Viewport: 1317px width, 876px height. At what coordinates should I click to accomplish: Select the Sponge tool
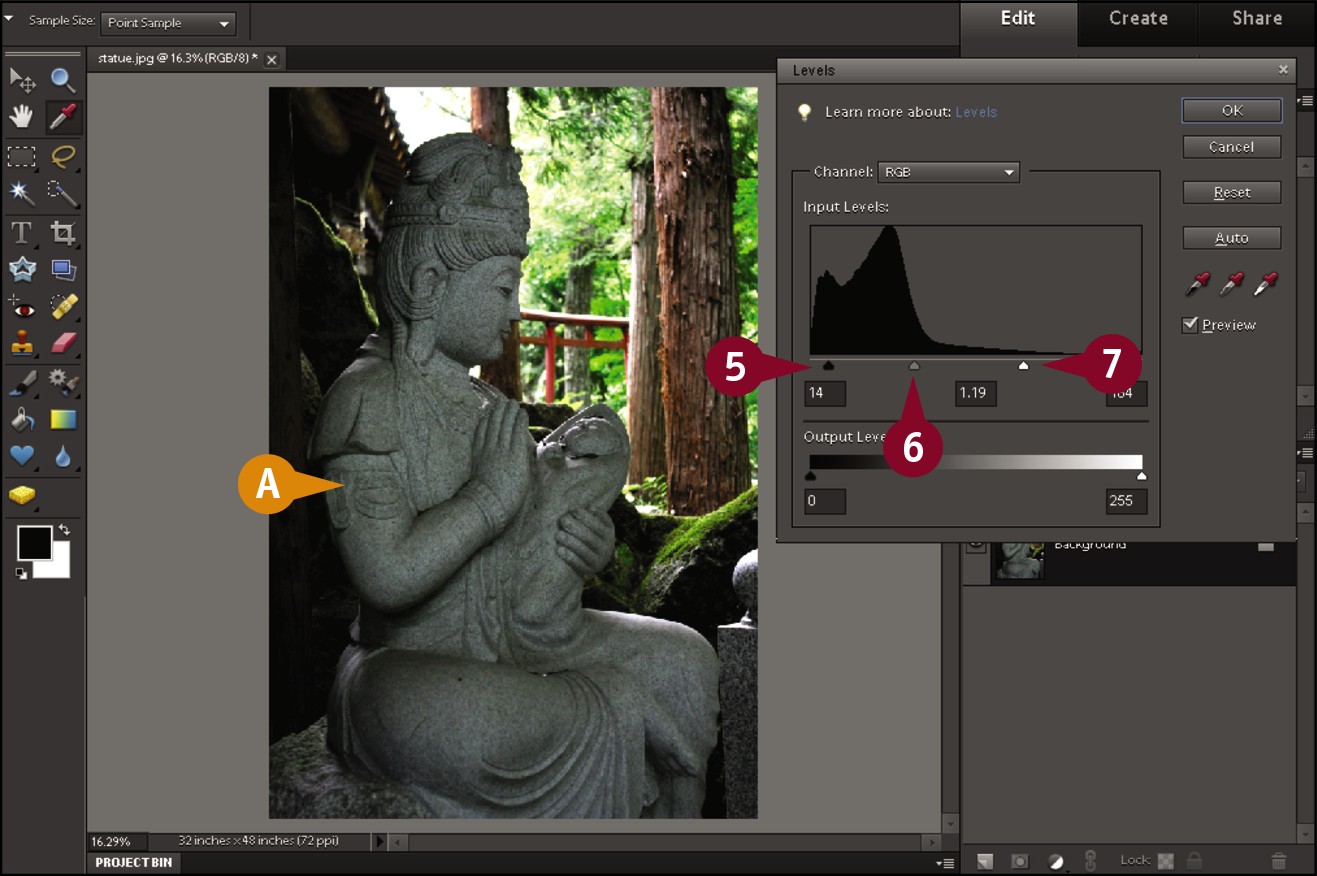[22, 495]
